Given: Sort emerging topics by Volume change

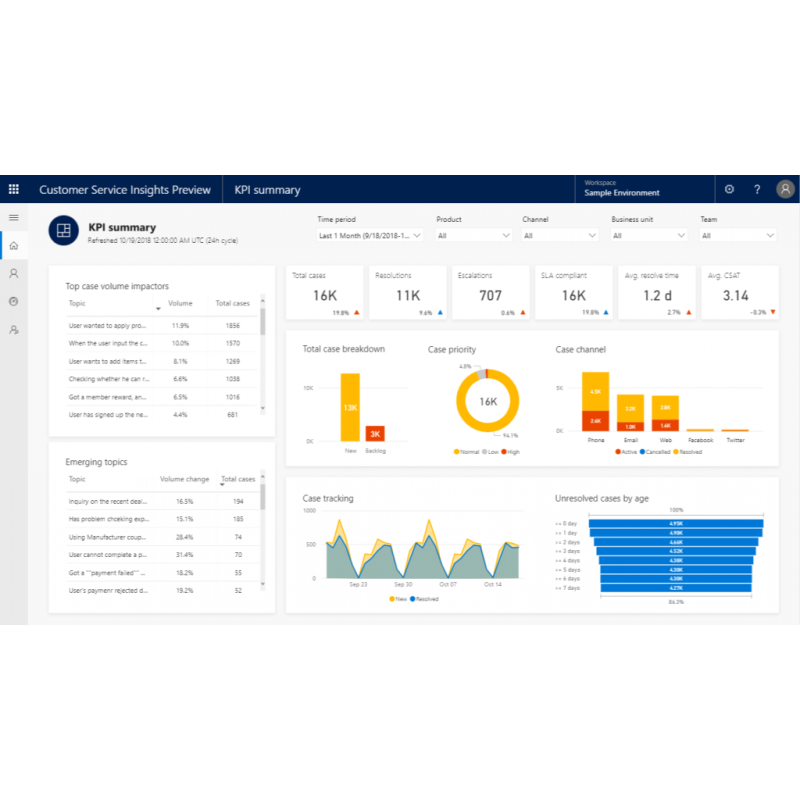Looking at the screenshot, I should (184, 479).
